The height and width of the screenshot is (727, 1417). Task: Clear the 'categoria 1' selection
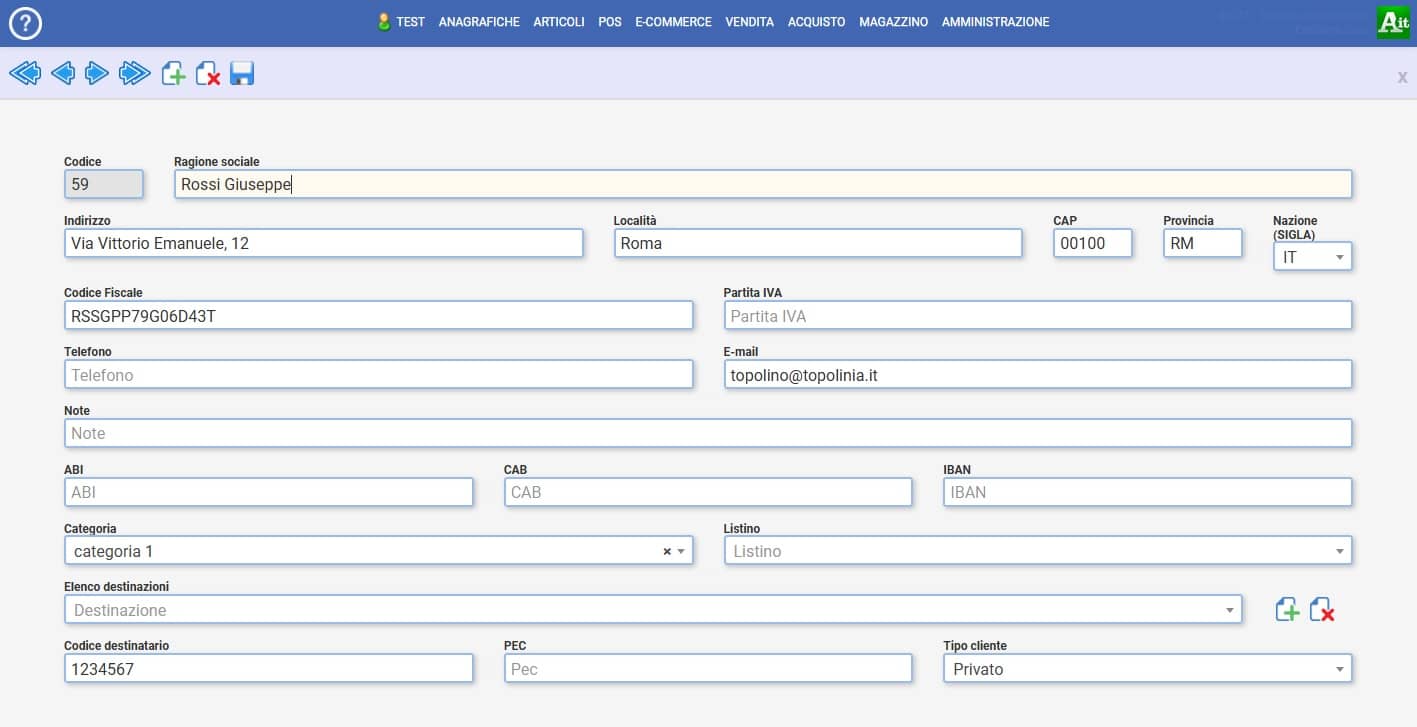[667, 552]
